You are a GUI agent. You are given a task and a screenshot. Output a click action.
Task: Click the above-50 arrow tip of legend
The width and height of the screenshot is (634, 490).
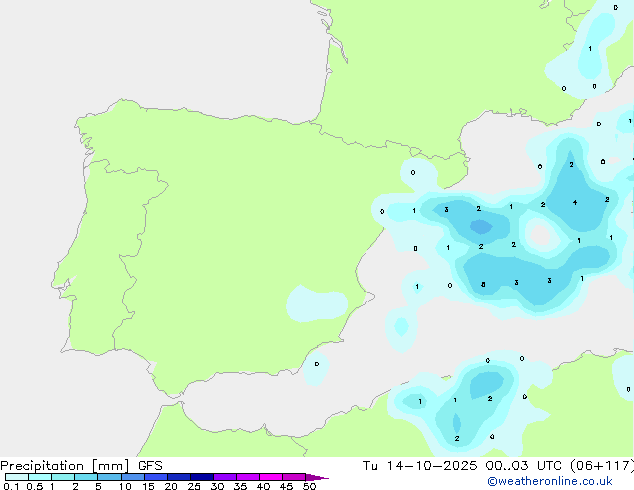(317, 477)
